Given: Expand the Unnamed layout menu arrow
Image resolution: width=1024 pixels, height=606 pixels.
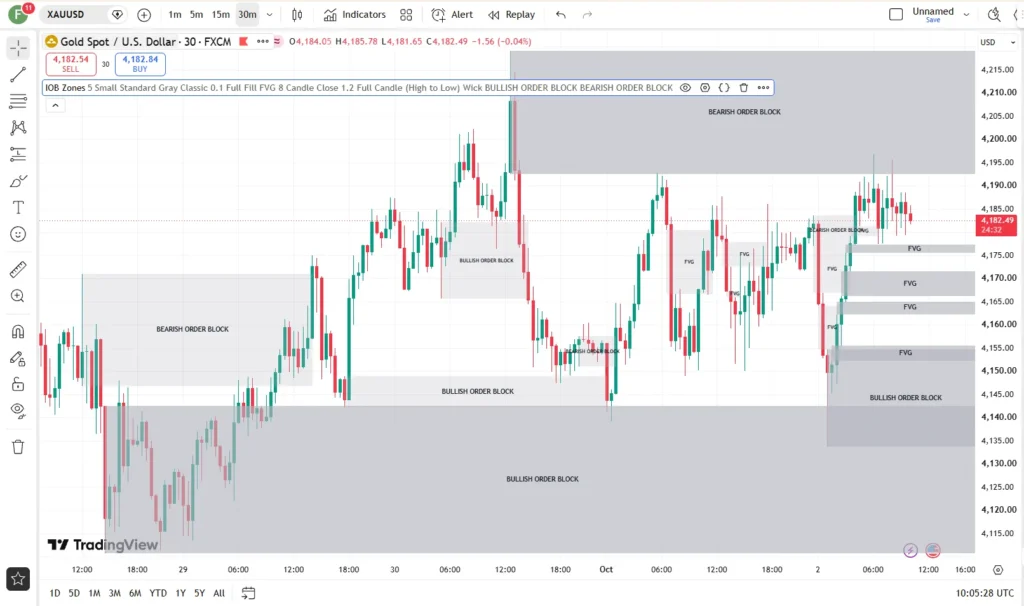Looking at the screenshot, I should point(967,14).
